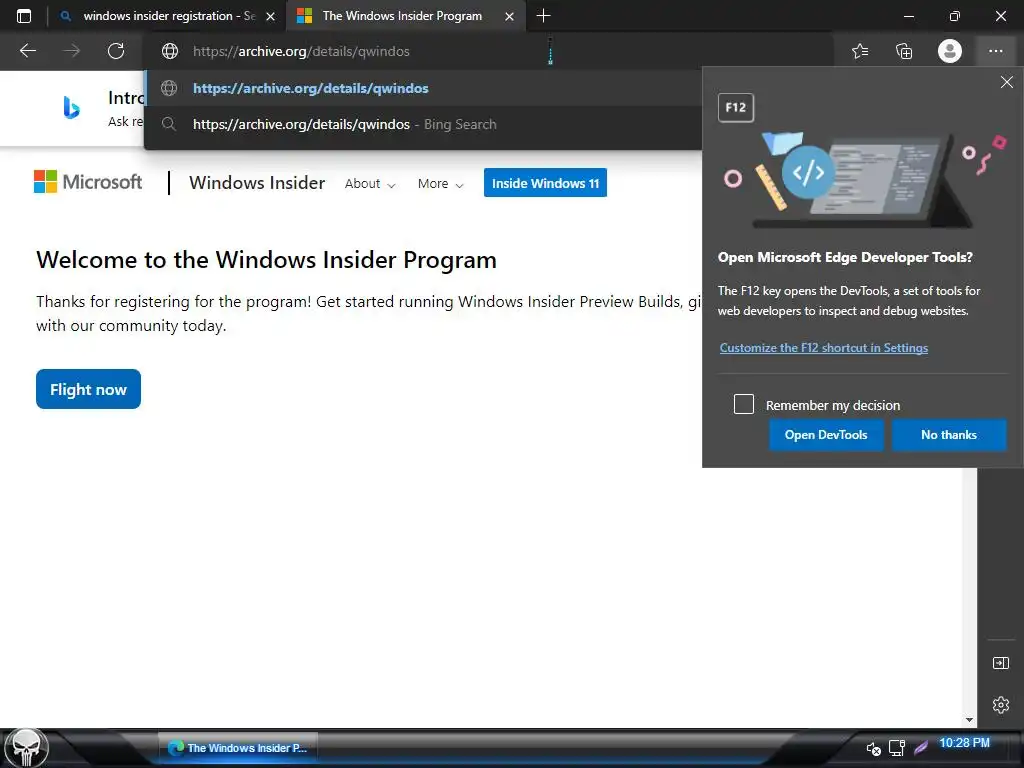Open Customize the F12 shortcut in Settings
This screenshot has height=768, width=1024.
824,347
